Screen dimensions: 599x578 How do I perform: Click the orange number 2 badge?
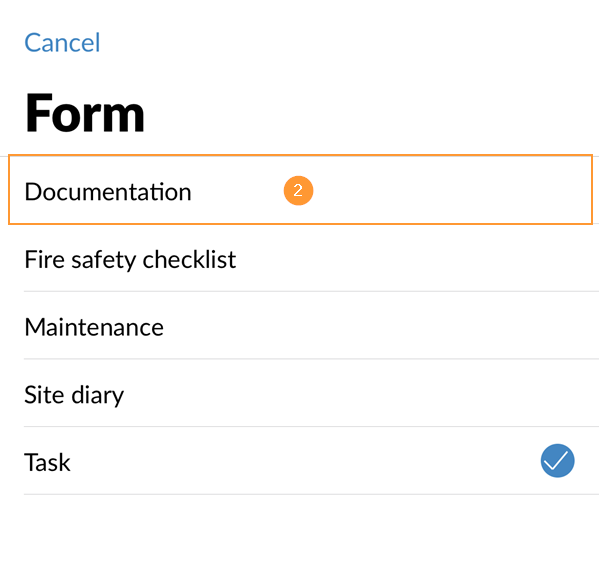[298, 190]
